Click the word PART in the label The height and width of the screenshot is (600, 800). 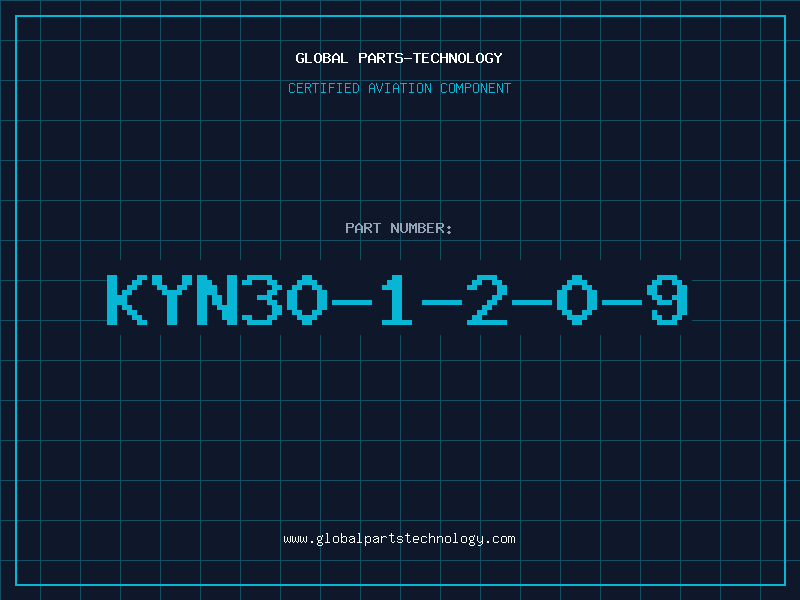[x=363, y=228]
